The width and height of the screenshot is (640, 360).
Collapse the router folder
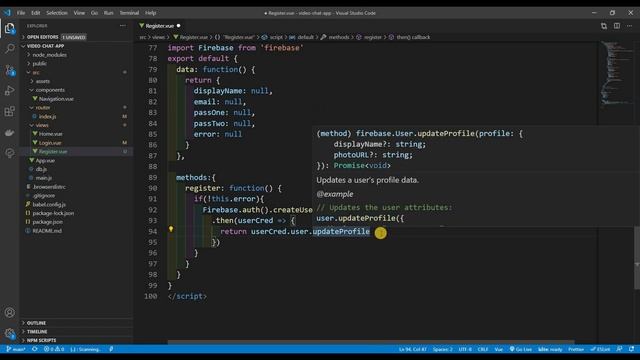(x=76, y=108)
